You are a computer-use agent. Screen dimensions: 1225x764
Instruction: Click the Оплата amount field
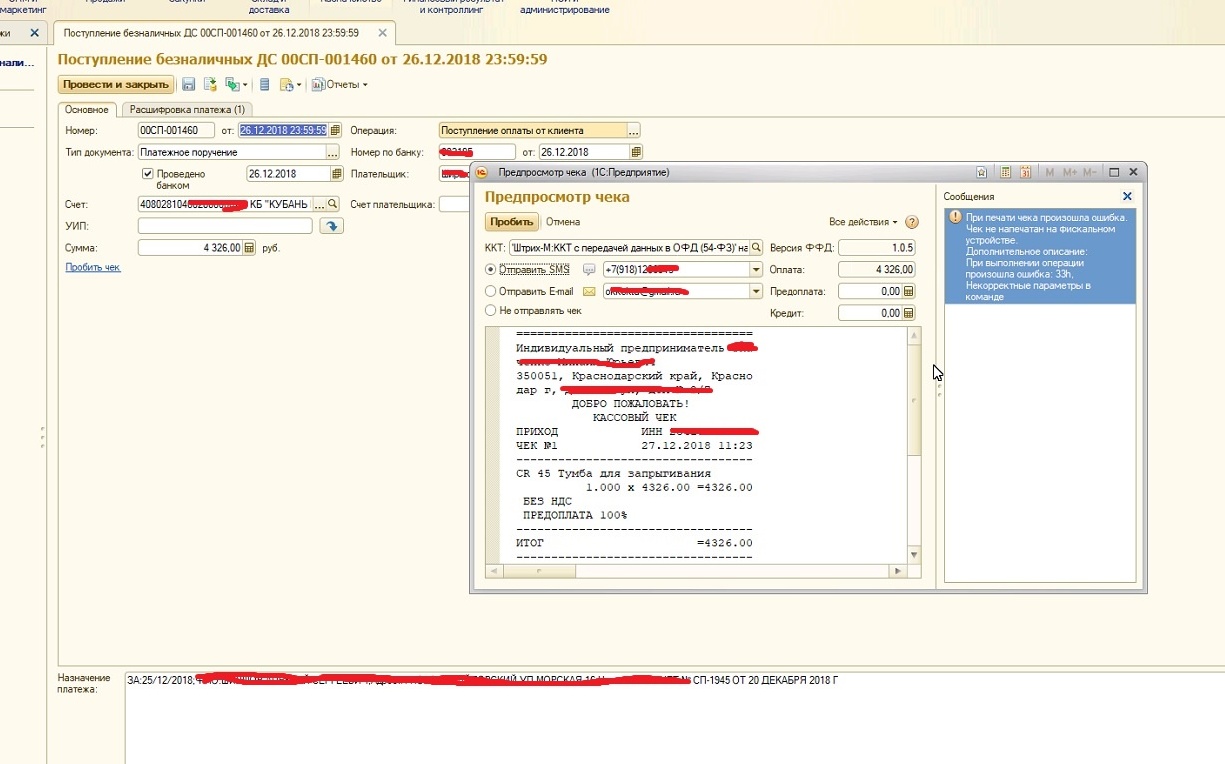click(876, 269)
